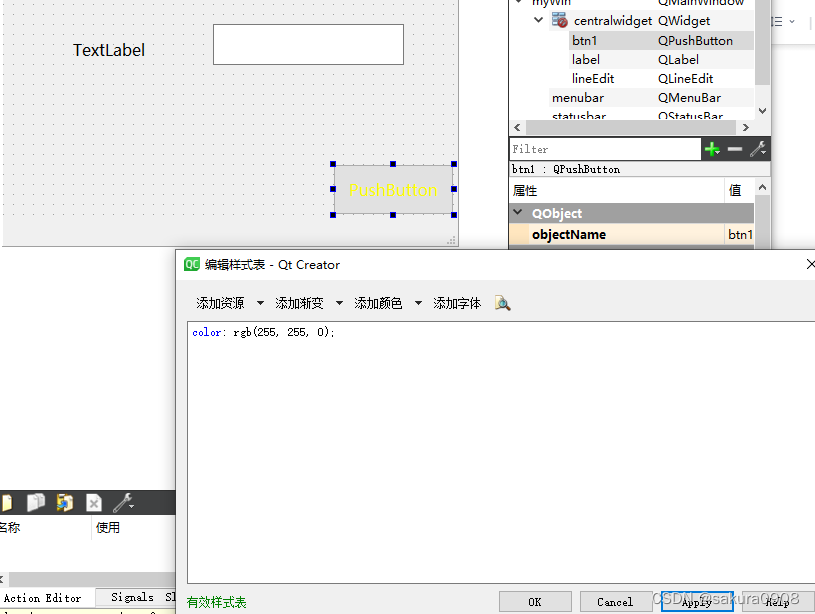This screenshot has width=815, height=614.
Task: Open the wrench dropdown in resource toolbar
Action: 124,503
